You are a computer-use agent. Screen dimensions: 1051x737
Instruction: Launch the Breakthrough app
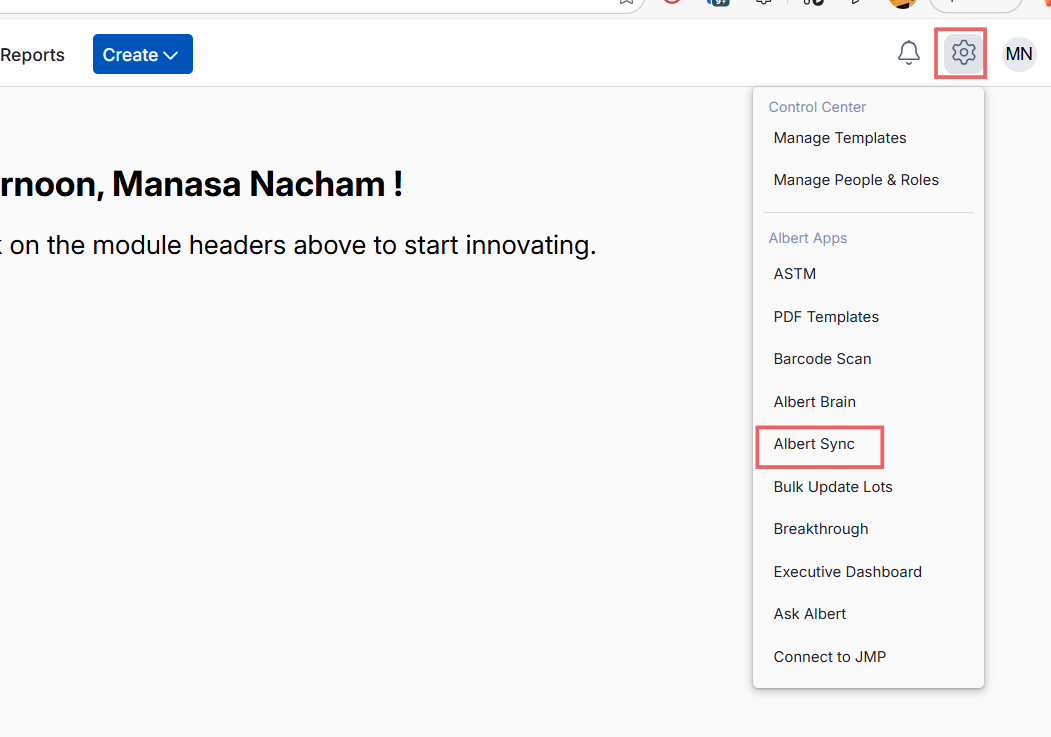pyautogui.click(x=821, y=529)
